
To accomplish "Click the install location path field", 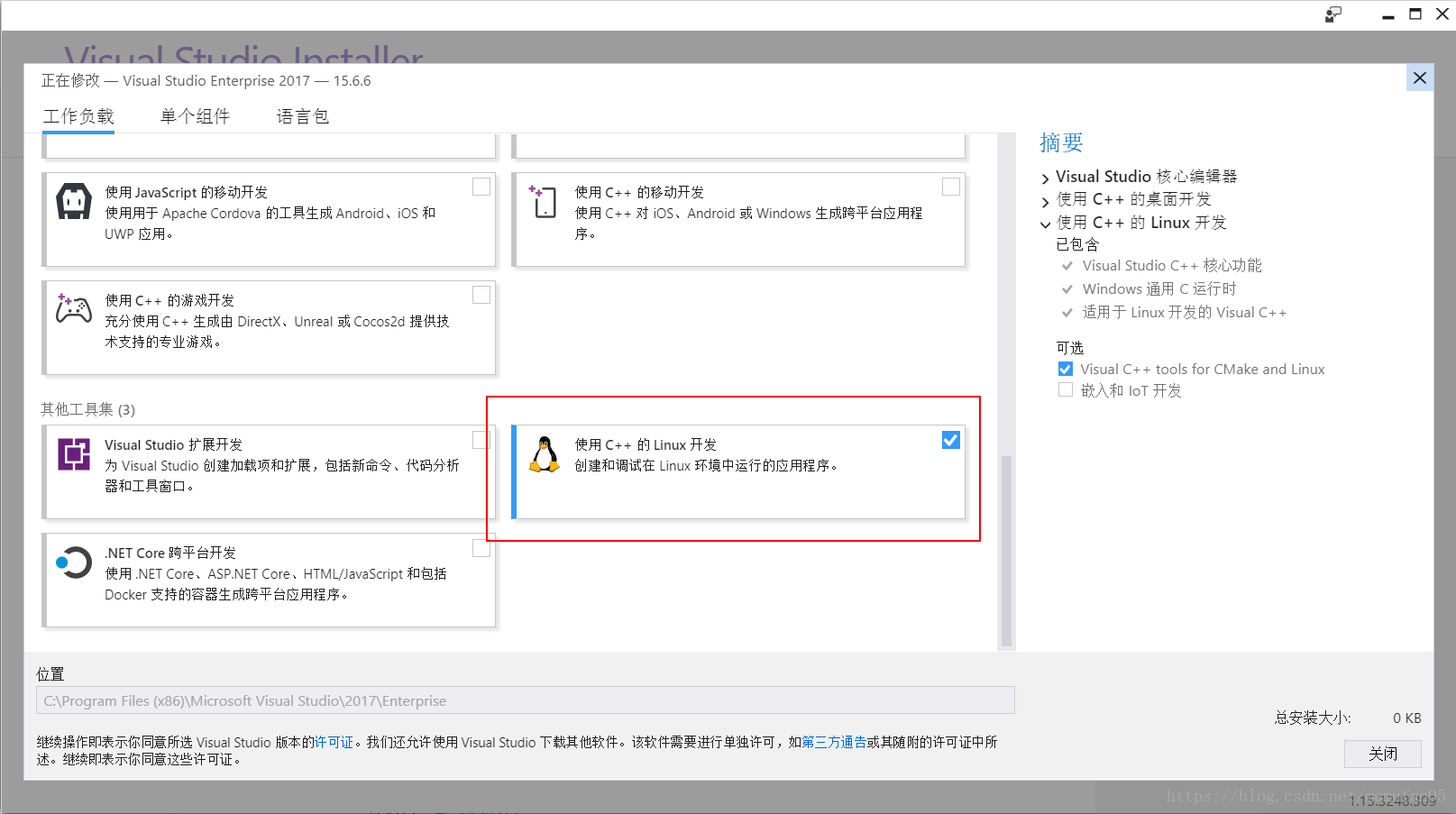I will 526,700.
